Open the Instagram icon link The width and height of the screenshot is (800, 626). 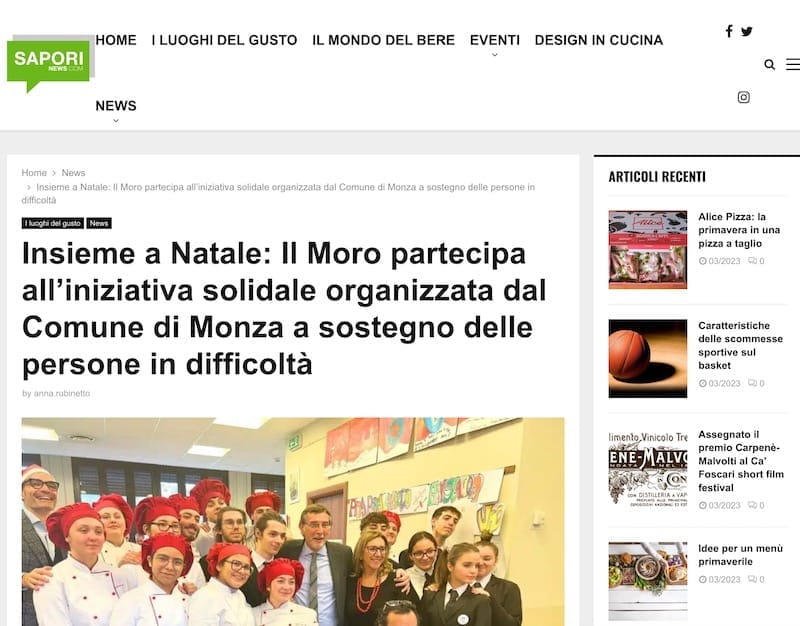click(743, 97)
